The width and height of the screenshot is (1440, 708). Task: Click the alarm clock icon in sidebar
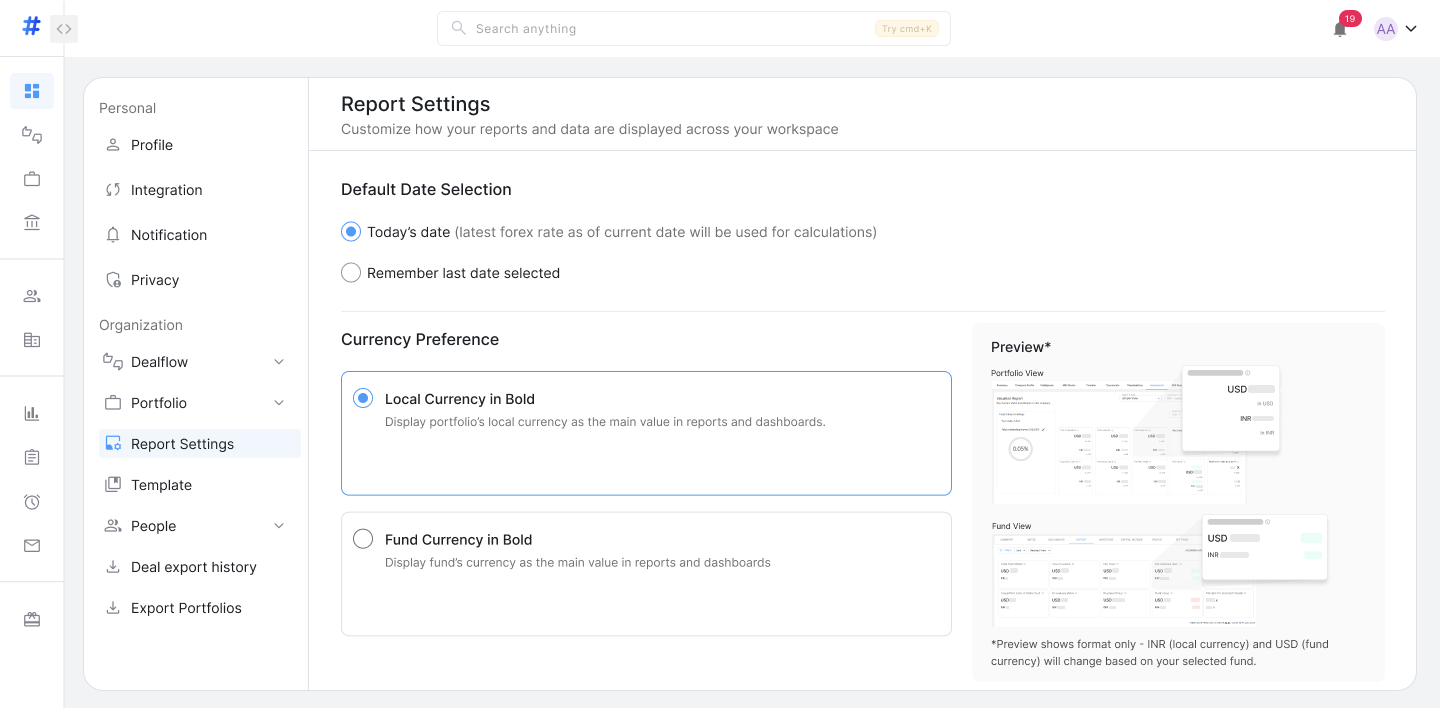32,502
